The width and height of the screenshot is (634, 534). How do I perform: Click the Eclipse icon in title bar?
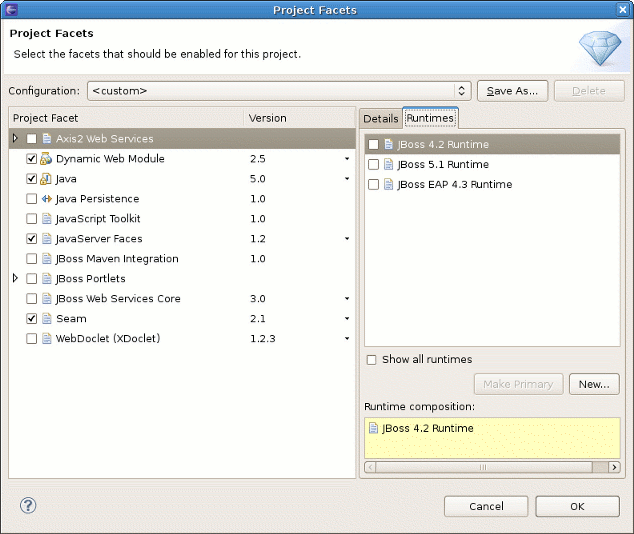pyautogui.click(x=11, y=9)
